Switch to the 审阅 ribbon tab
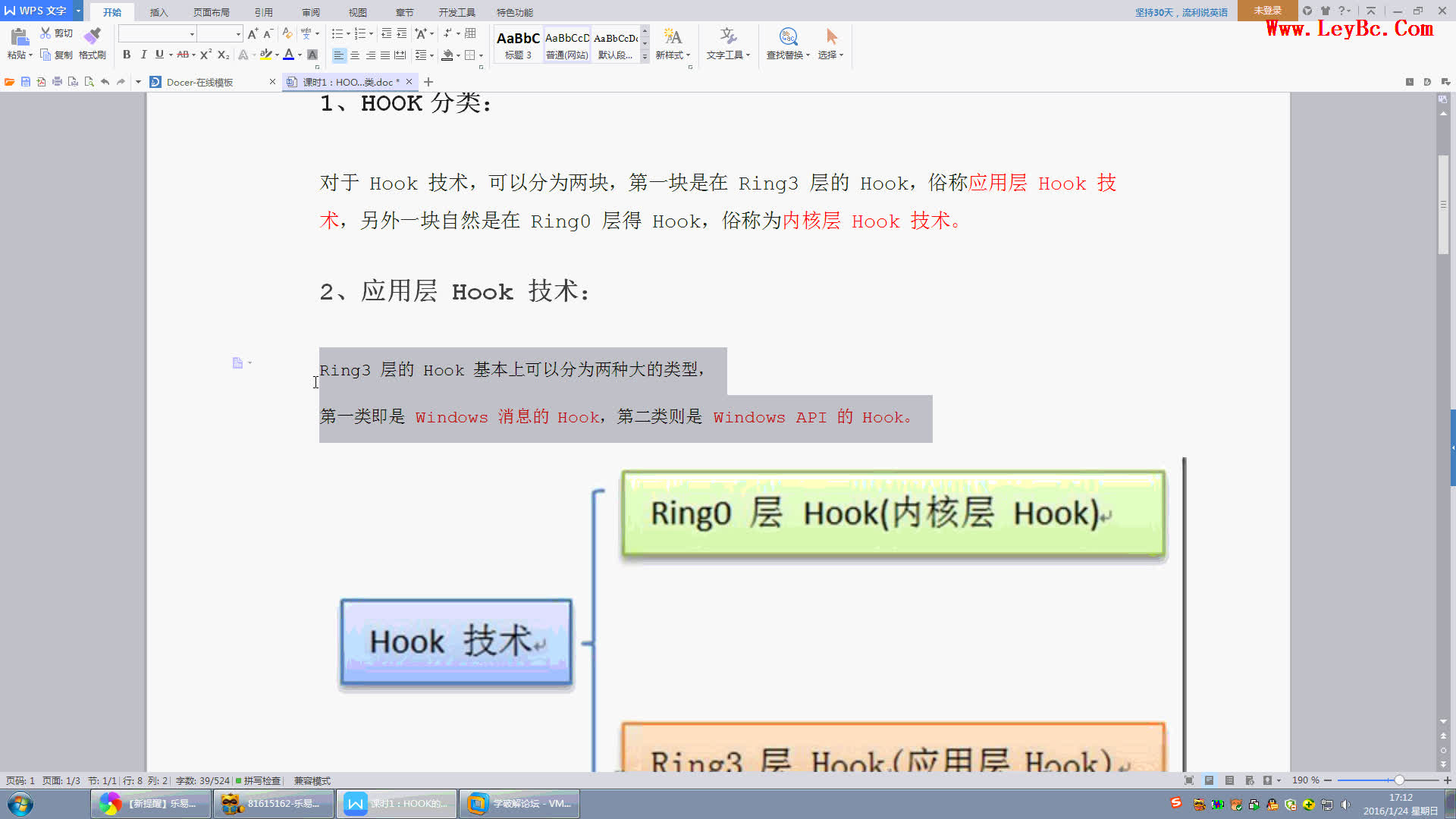Viewport: 1456px width, 819px height. pyautogui.click(x=310, y=12)
